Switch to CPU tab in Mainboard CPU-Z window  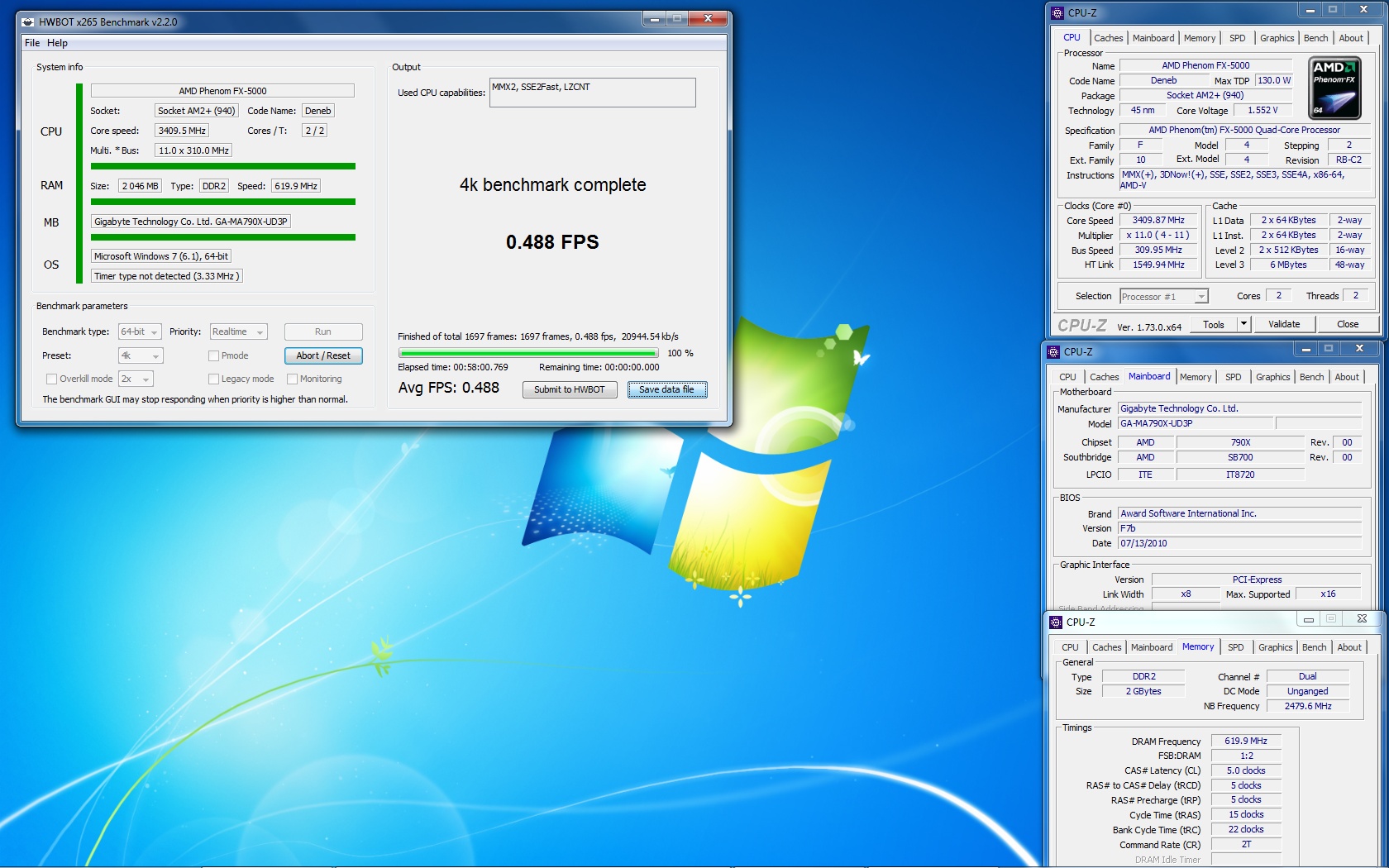pos(1067,377)
